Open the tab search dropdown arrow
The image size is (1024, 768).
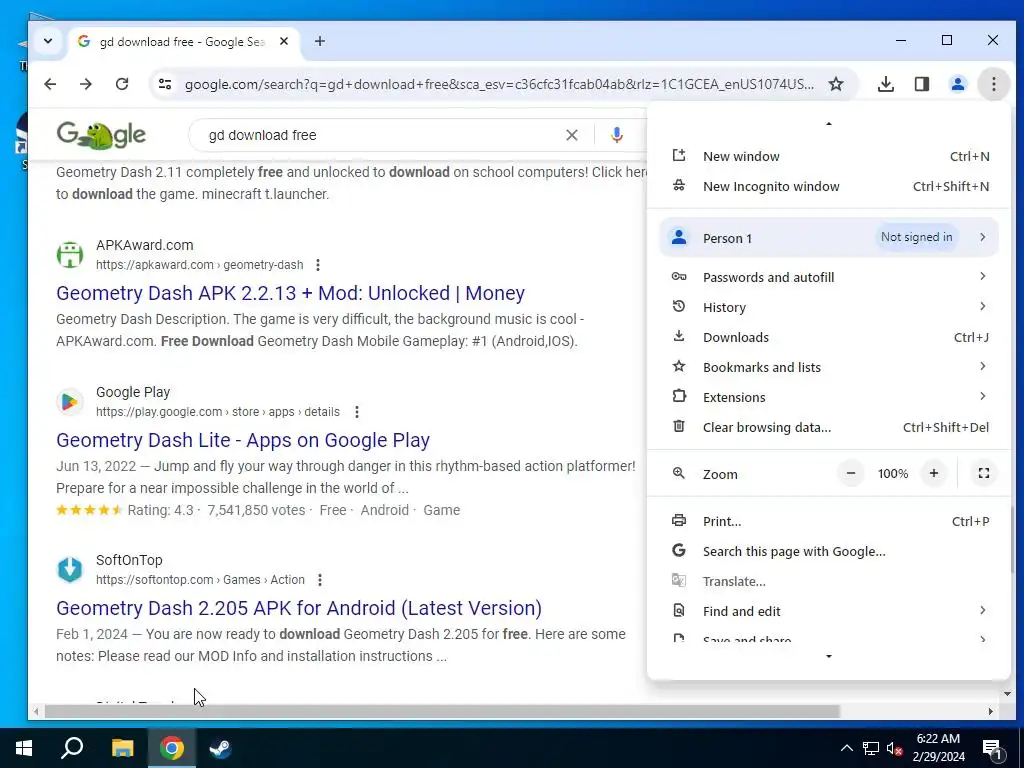click(x=48, y=41)
